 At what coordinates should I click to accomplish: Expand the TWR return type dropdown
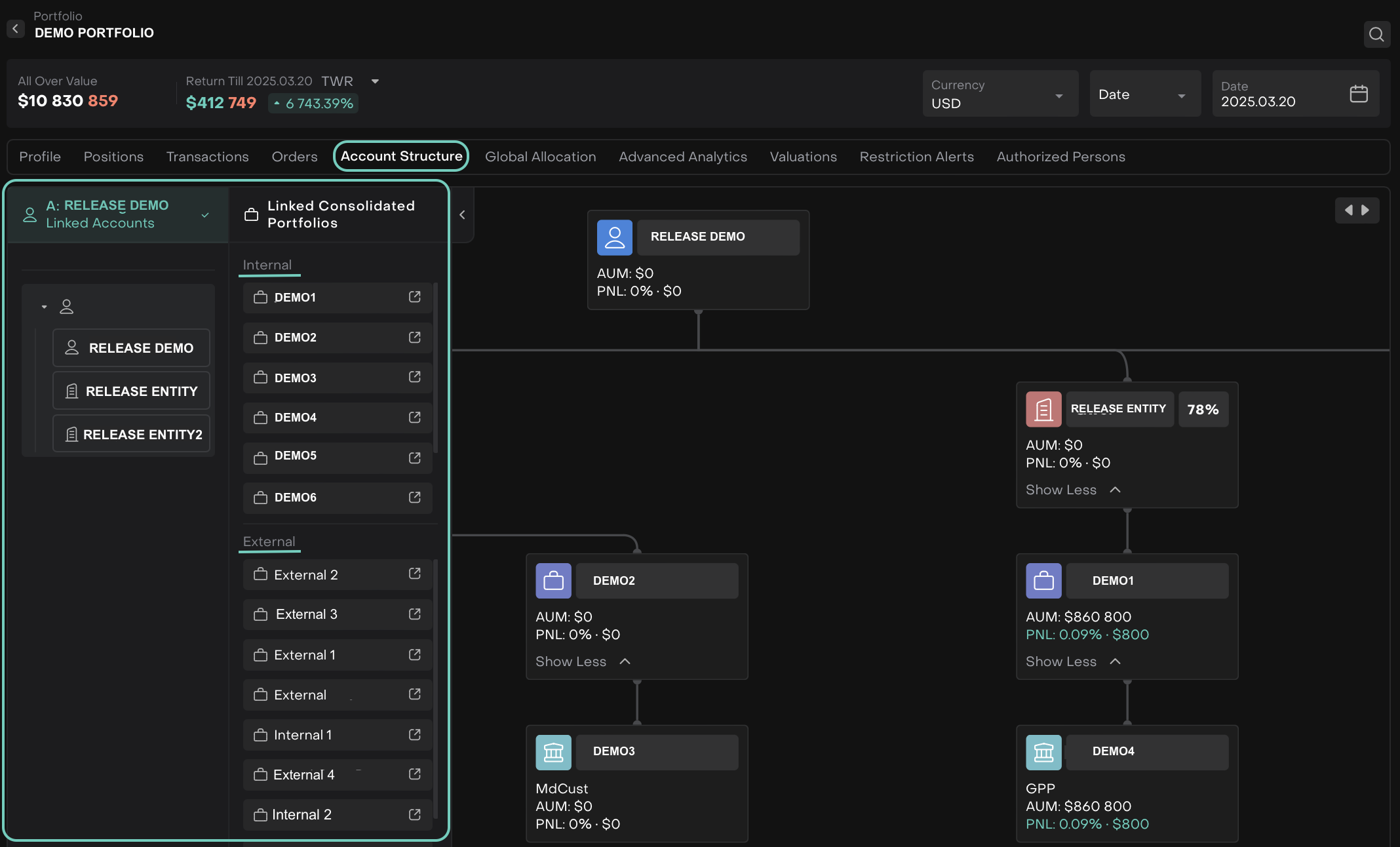coord(375,81)
